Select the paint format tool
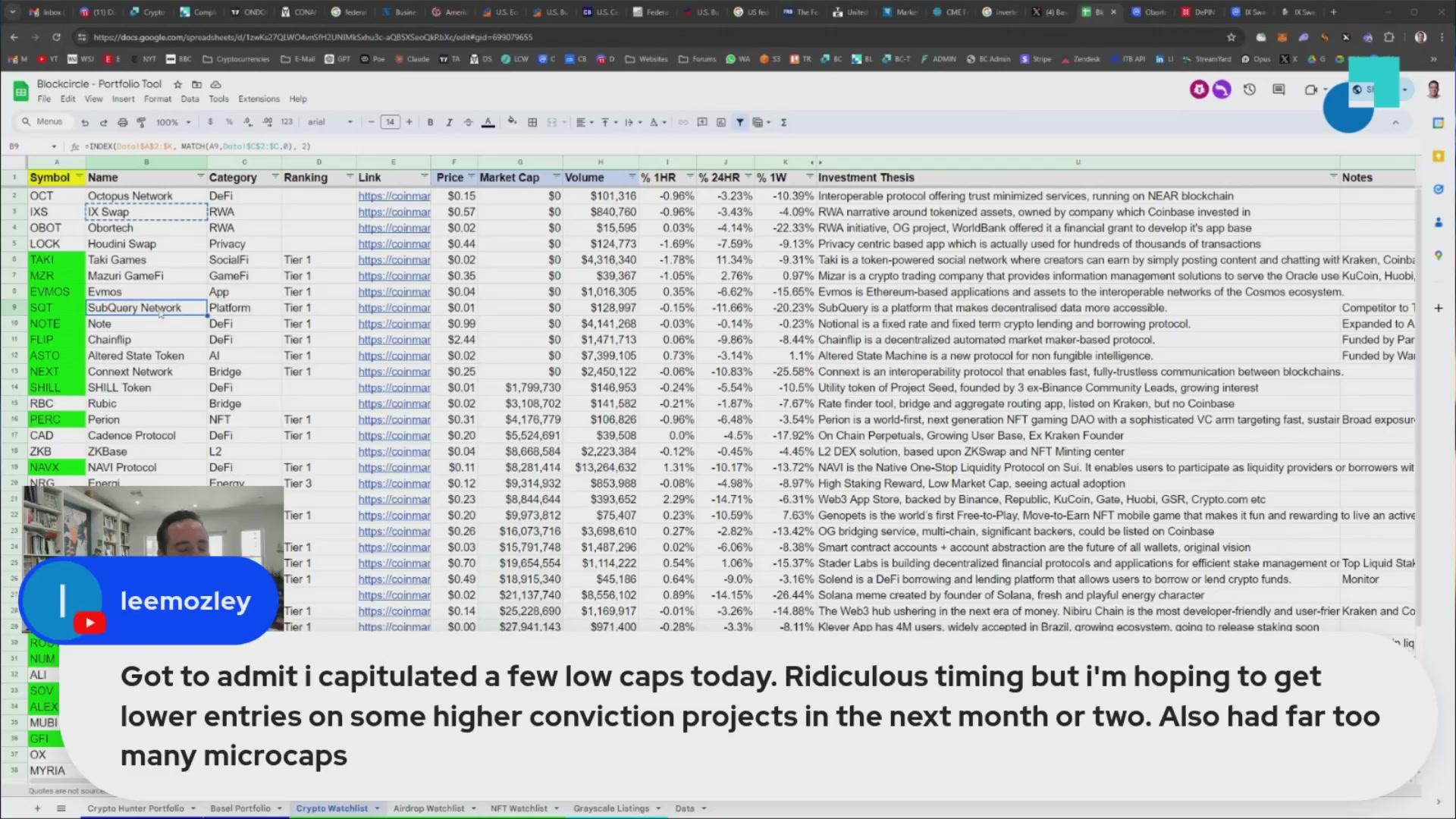This screenshot has width=1456, height=819. click(x=141, y=122)
